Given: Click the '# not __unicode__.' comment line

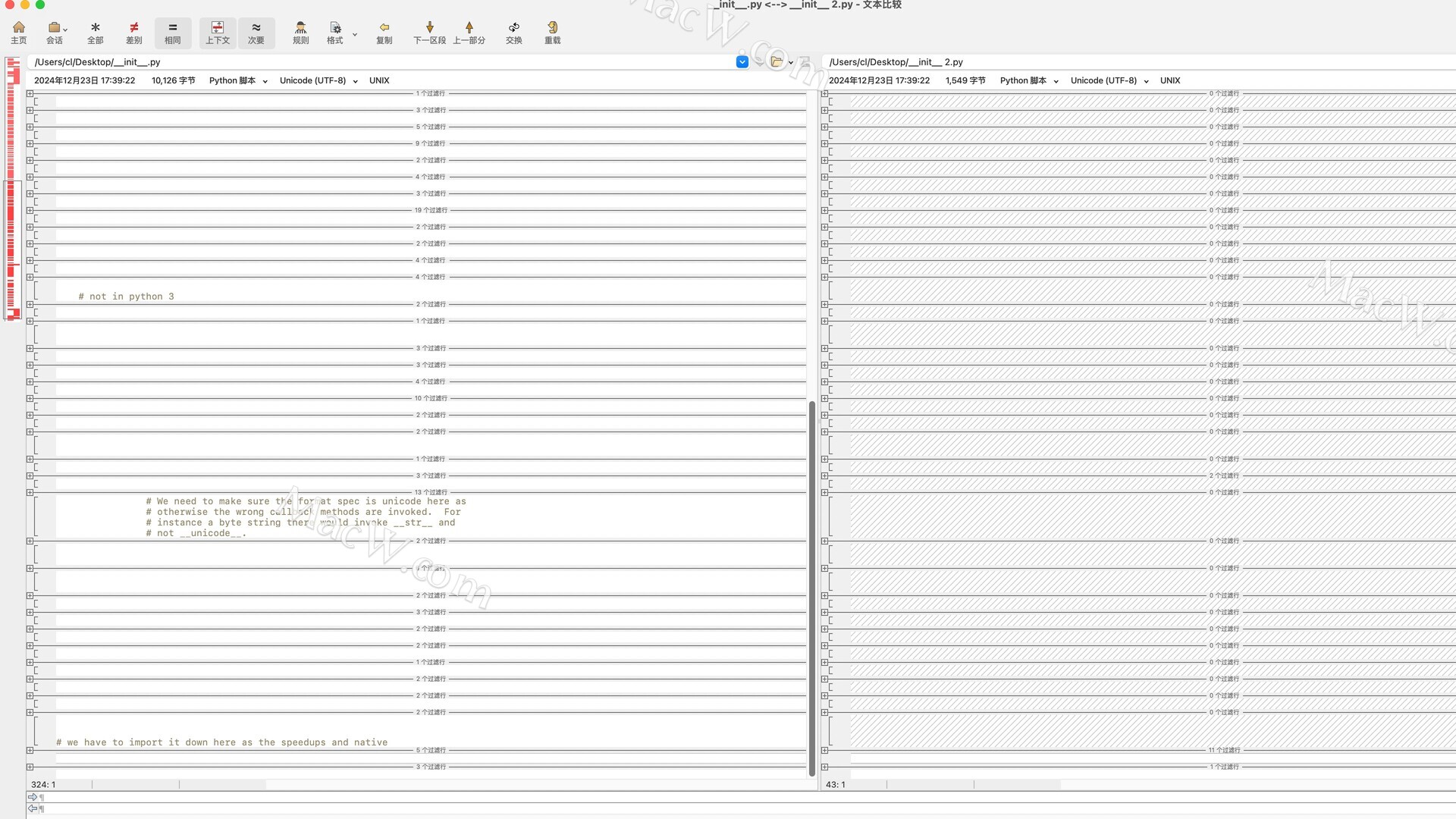Looking at the screenshot, I should click(x=196, y=533).
